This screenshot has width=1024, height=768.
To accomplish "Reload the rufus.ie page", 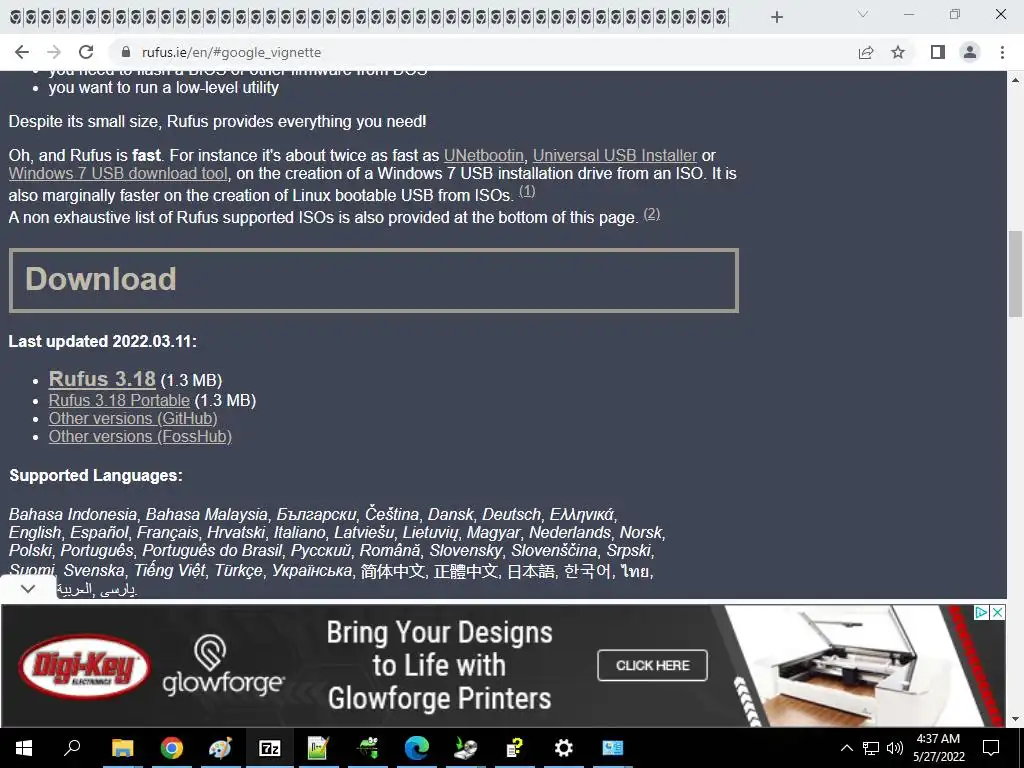I will (86, 52).
